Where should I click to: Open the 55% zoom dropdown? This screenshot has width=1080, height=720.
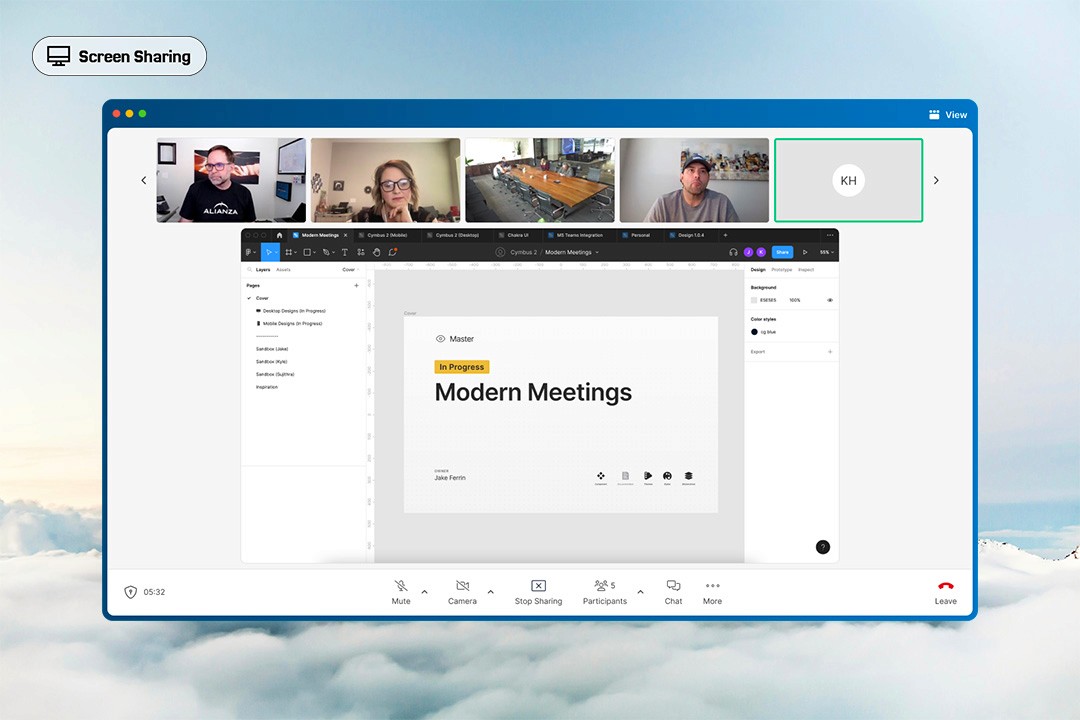[x=826, y=252]
